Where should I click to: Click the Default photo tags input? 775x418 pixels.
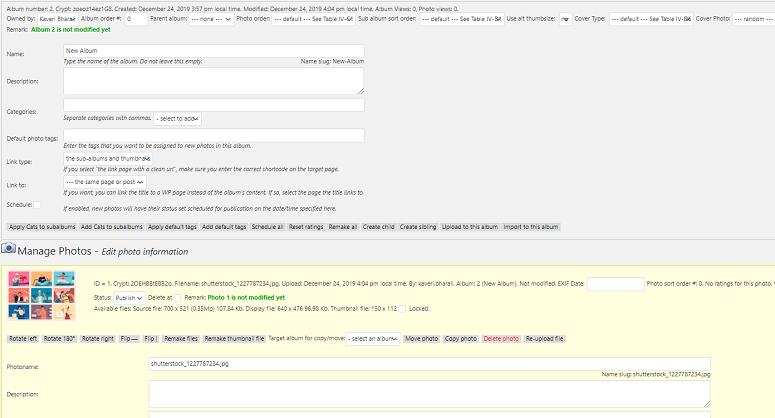point(214,135)
